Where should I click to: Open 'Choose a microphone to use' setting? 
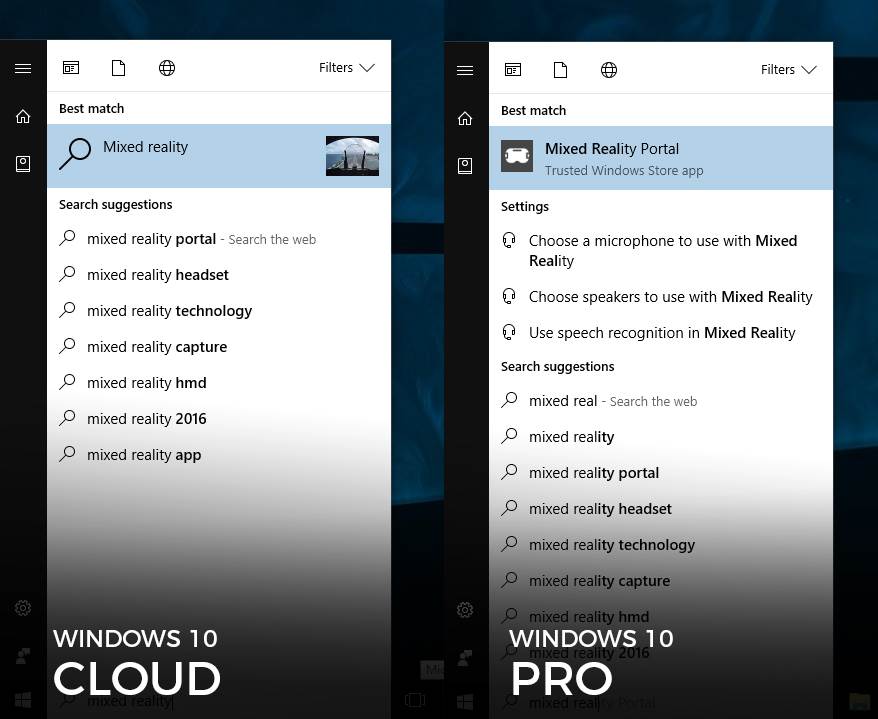(662, 250)
